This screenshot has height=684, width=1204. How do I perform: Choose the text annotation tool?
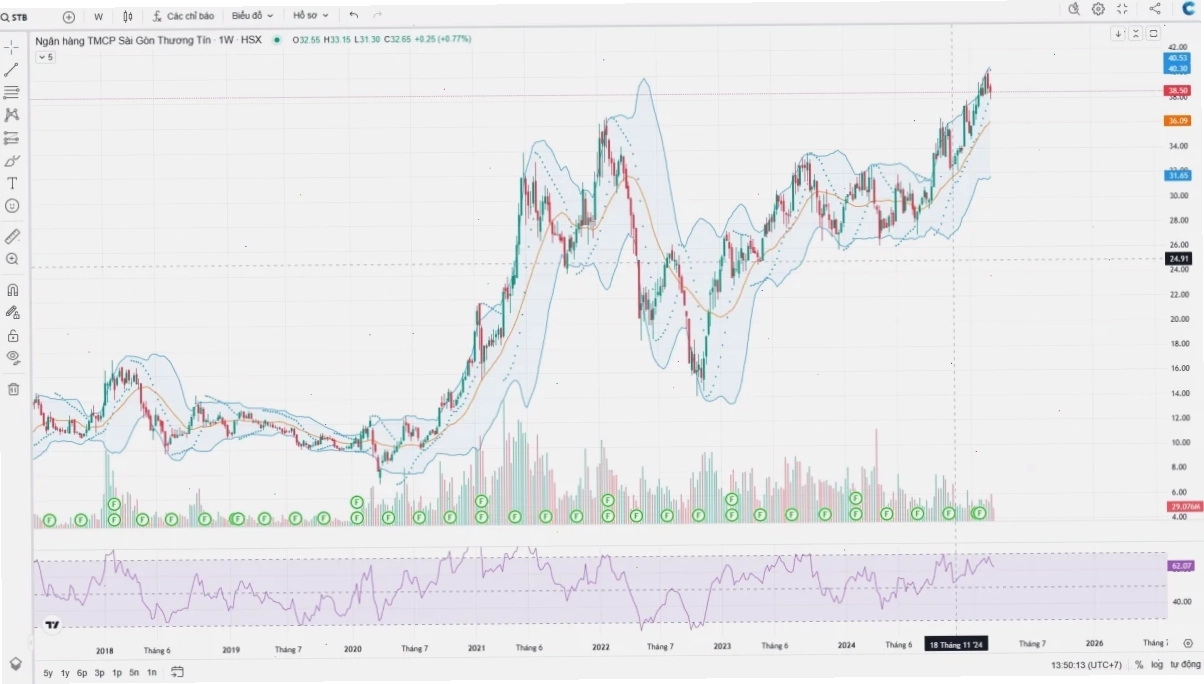(x=12, y=183)
